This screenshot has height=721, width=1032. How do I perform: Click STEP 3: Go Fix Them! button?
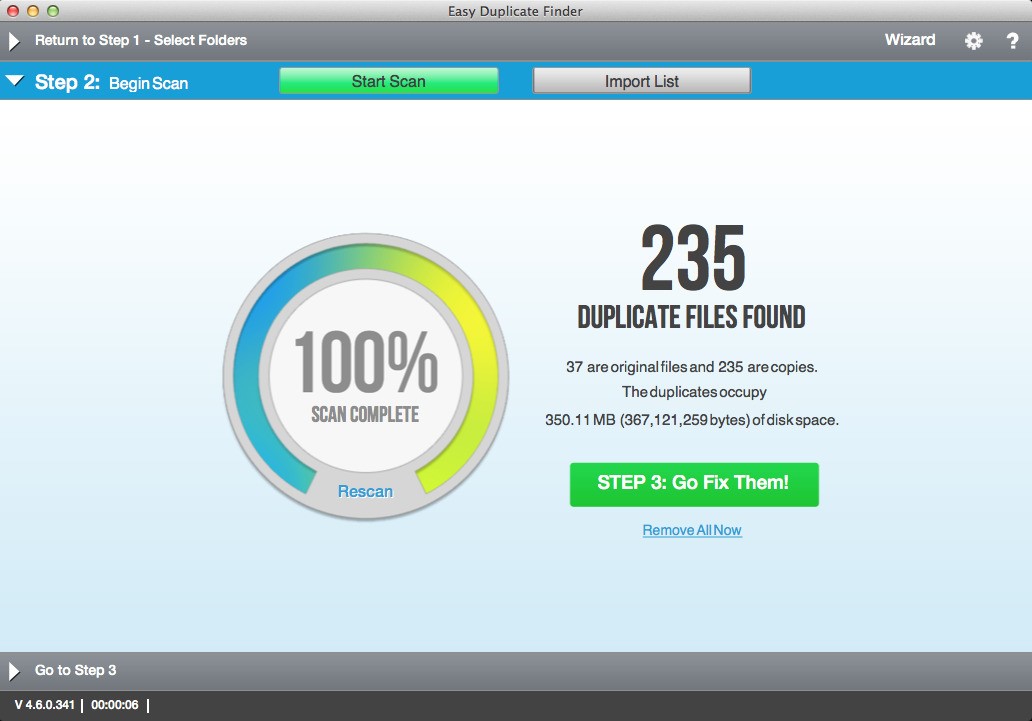[694, 485]
